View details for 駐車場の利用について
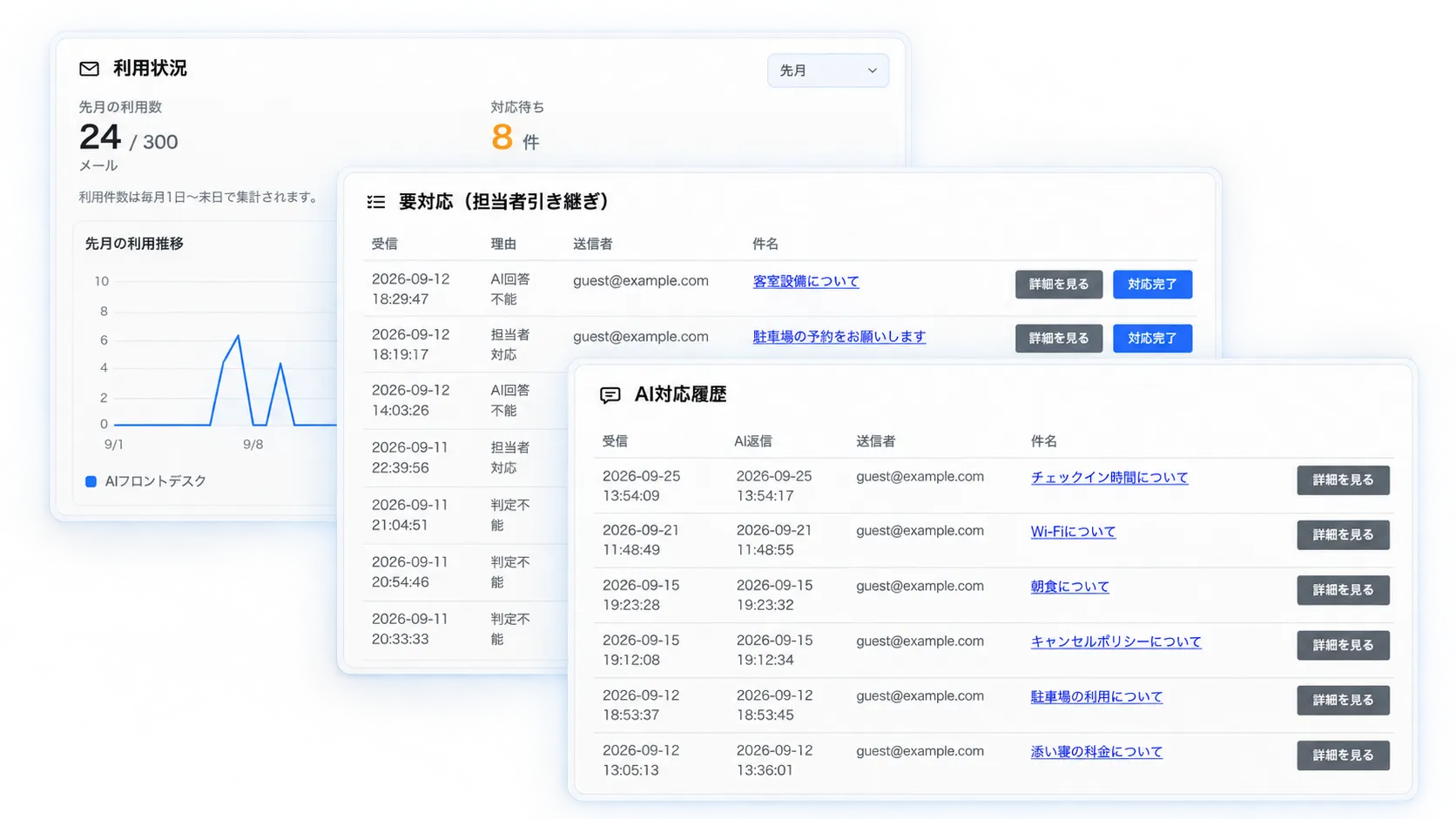 1343,700
